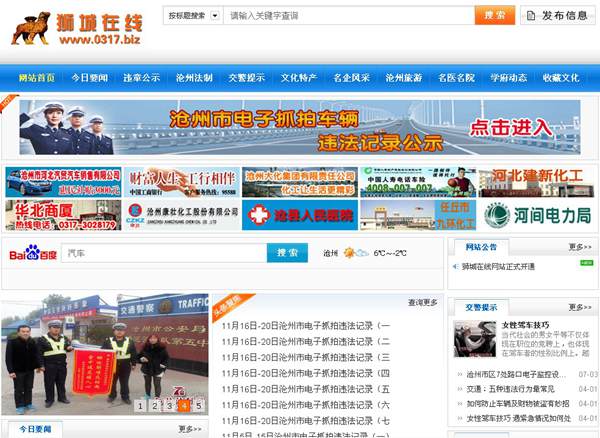The height and width of the screenshot is (438, 600).
Task: Open 沧县人民医院 ad banner
Action: tap(300, 215)
